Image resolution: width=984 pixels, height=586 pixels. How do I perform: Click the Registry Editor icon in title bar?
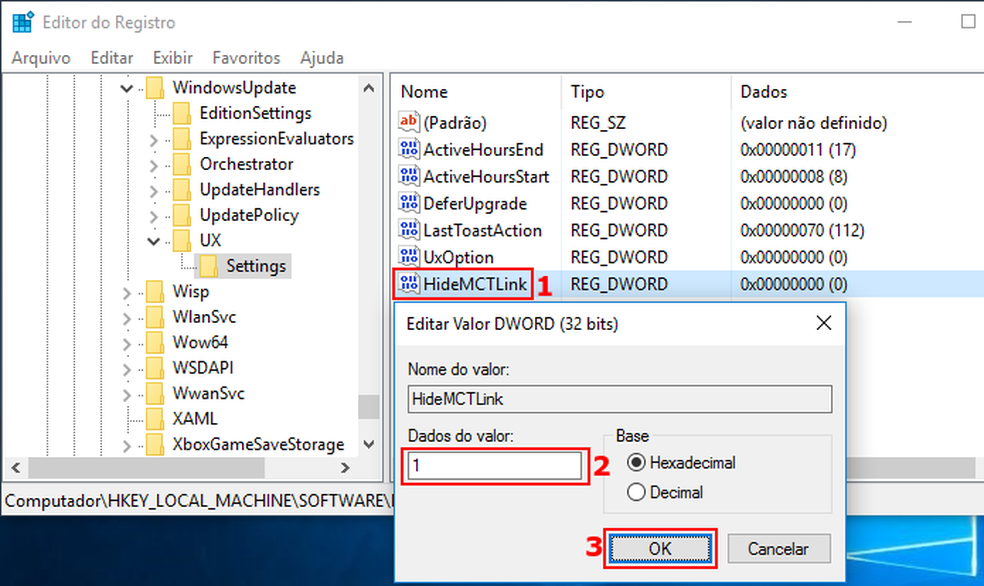[x=20, y=21]
